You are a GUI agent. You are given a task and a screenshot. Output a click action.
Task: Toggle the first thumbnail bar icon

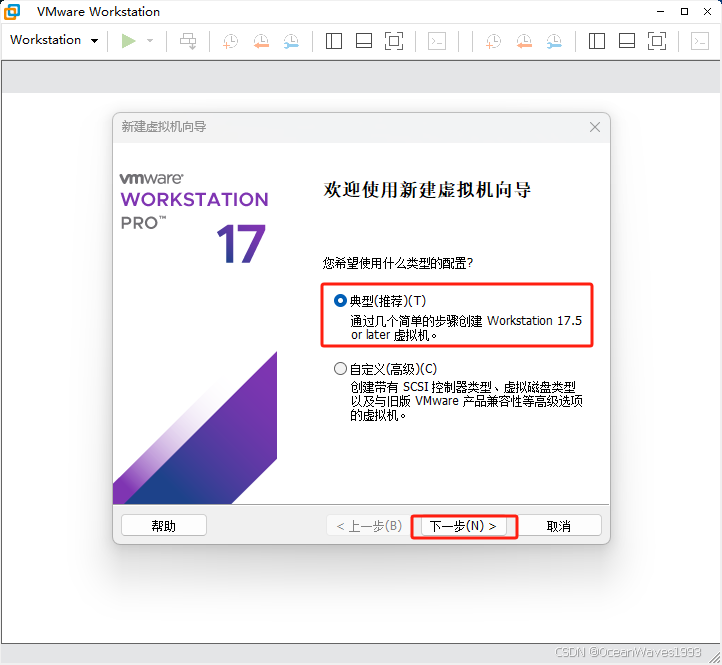(x=364, y=41)
